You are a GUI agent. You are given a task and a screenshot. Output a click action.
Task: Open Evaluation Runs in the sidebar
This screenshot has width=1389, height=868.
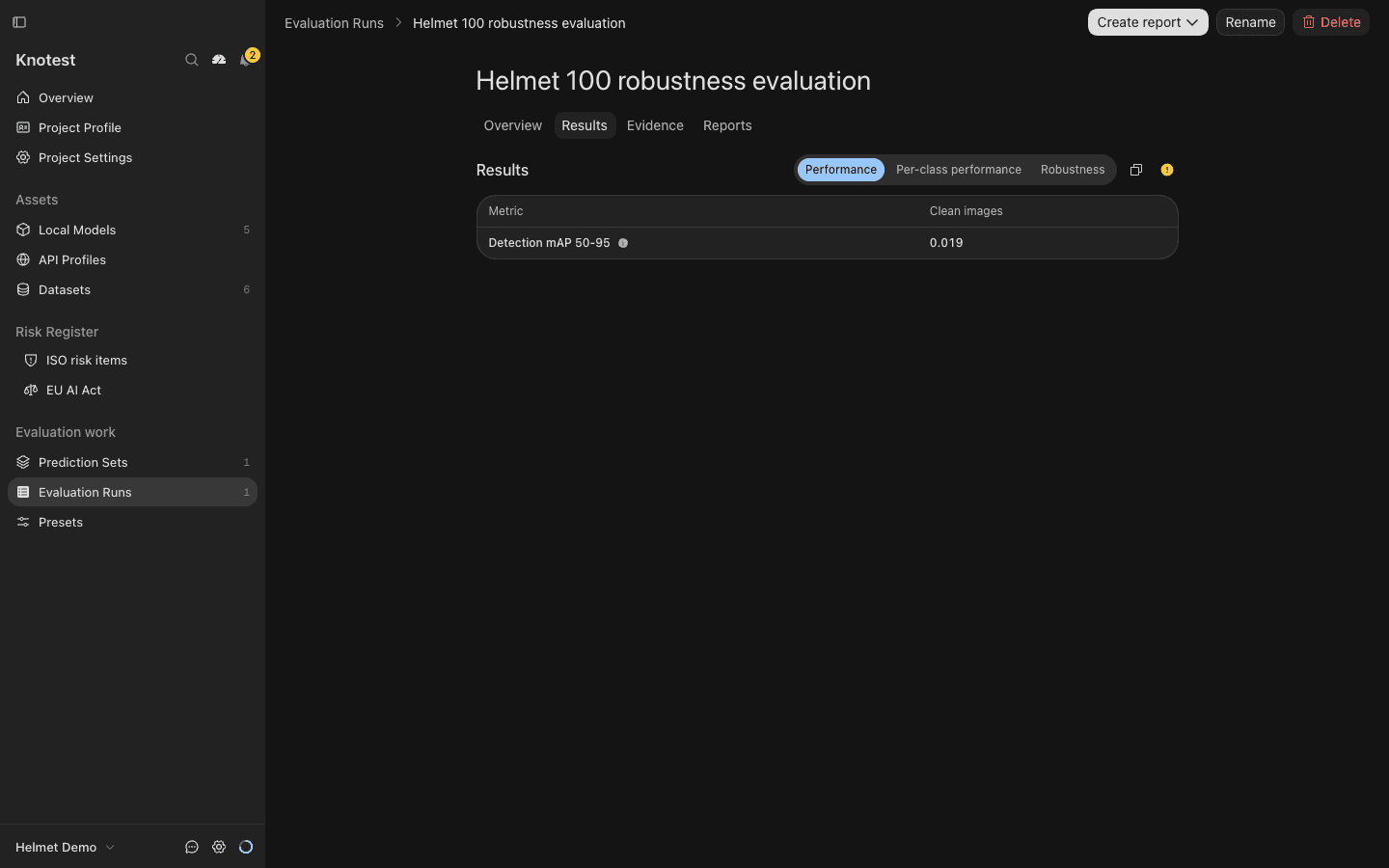(x=132, y=492)
